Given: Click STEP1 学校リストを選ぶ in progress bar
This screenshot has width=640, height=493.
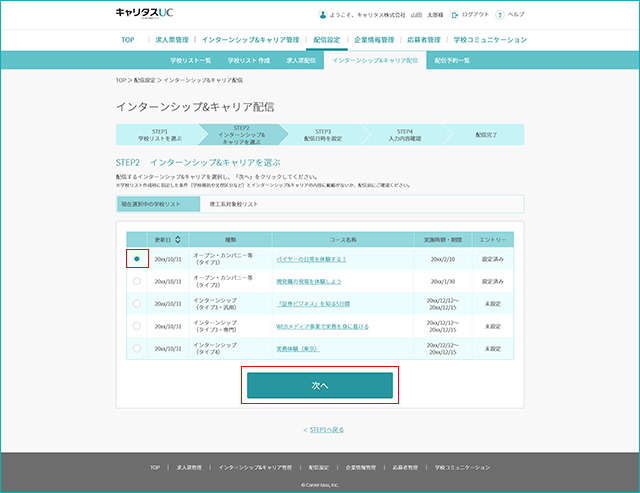Looking at the screenshot, I should (x=160, y=135).
